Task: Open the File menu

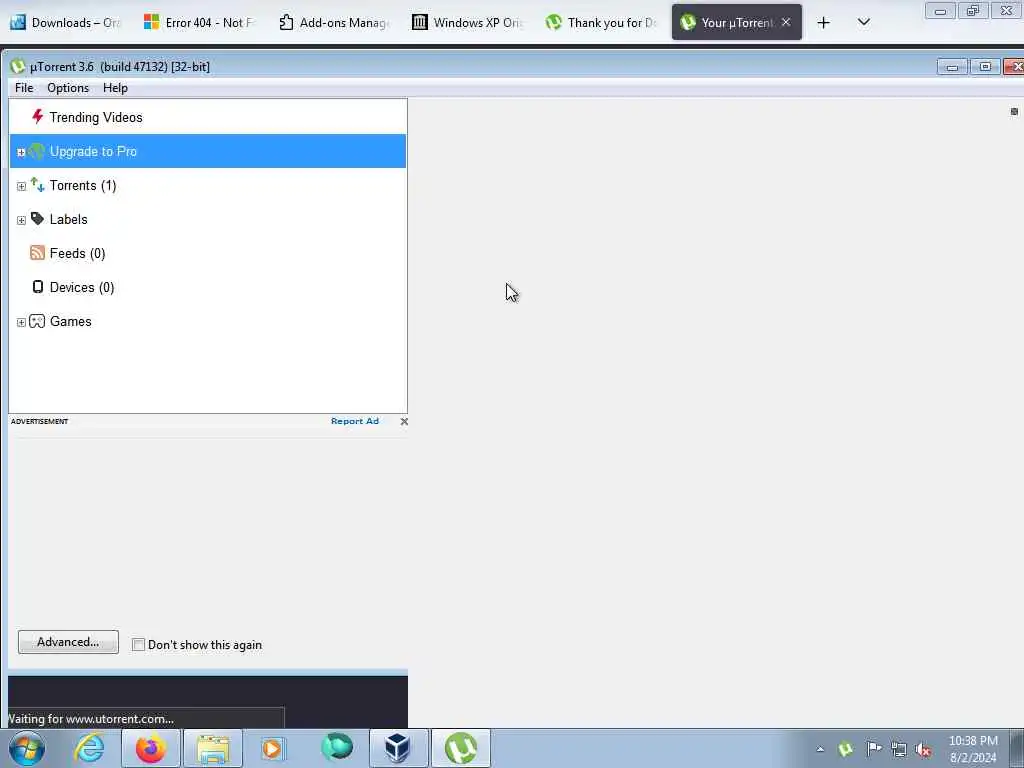Action: (24, 88)
